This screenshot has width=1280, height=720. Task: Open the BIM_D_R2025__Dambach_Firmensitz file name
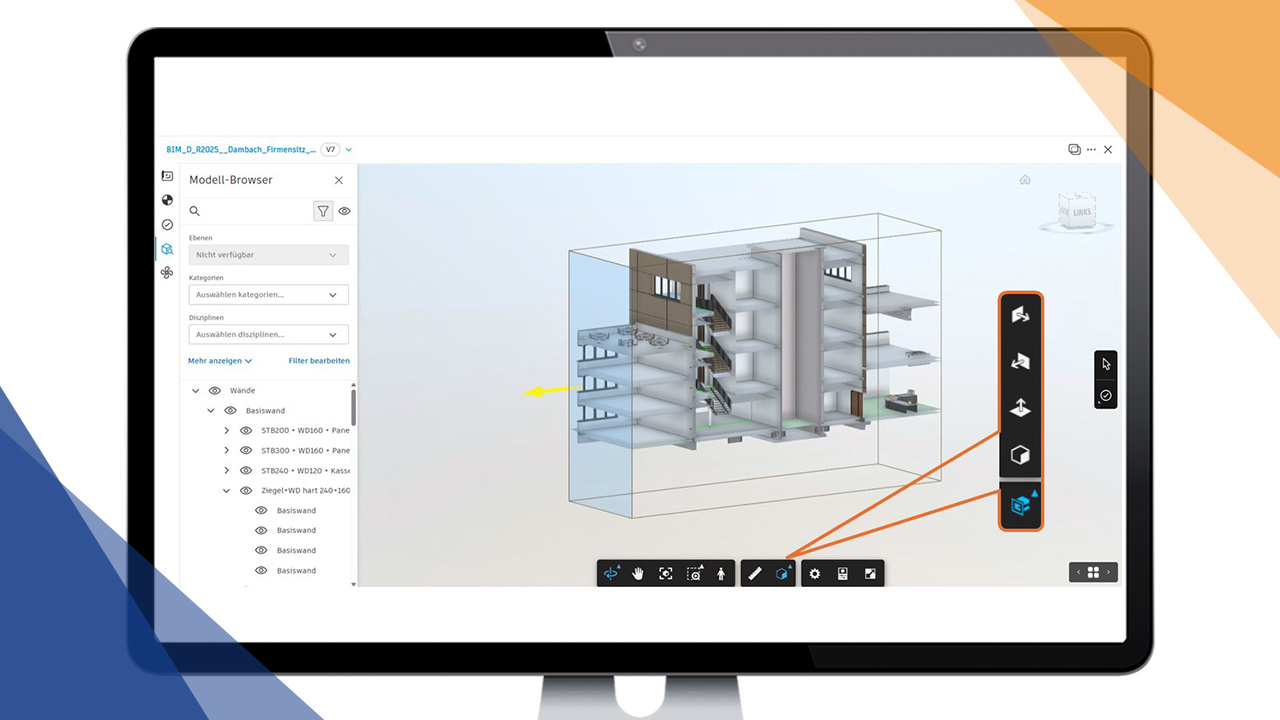tap(241, 150)
